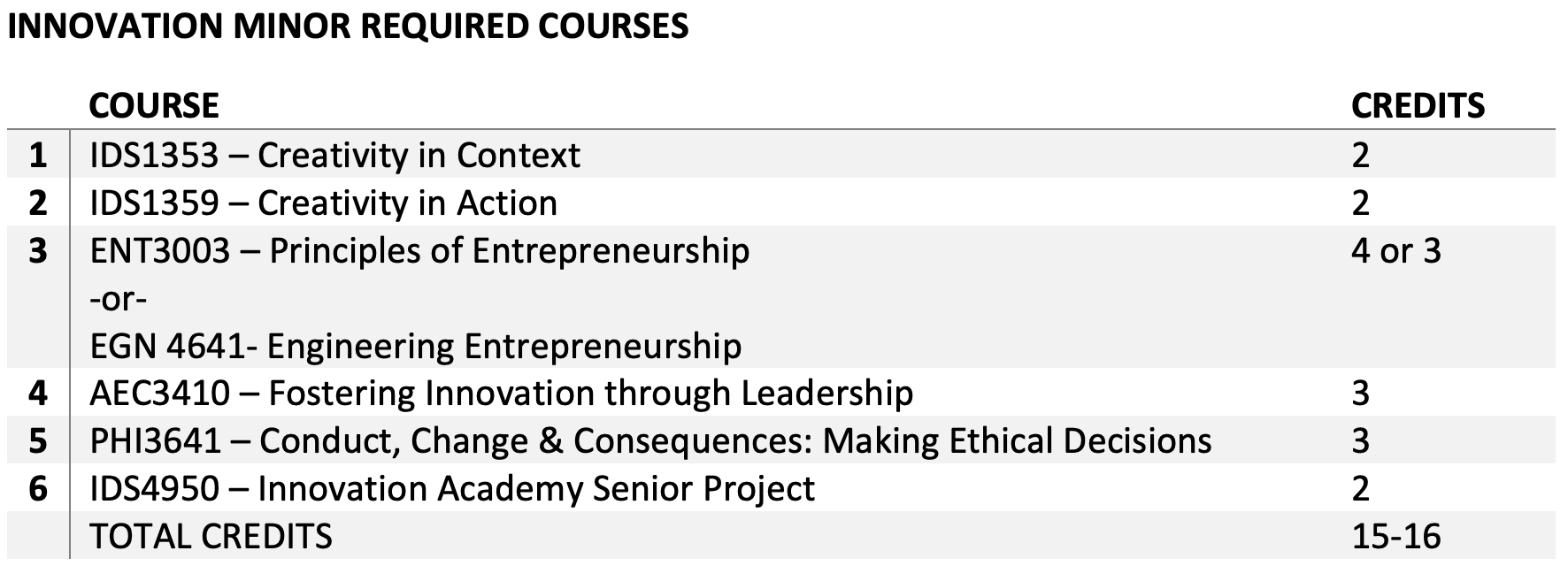Click the COURSE column header
Viewport: 1568px width, 566px height.
coord(154,106)
